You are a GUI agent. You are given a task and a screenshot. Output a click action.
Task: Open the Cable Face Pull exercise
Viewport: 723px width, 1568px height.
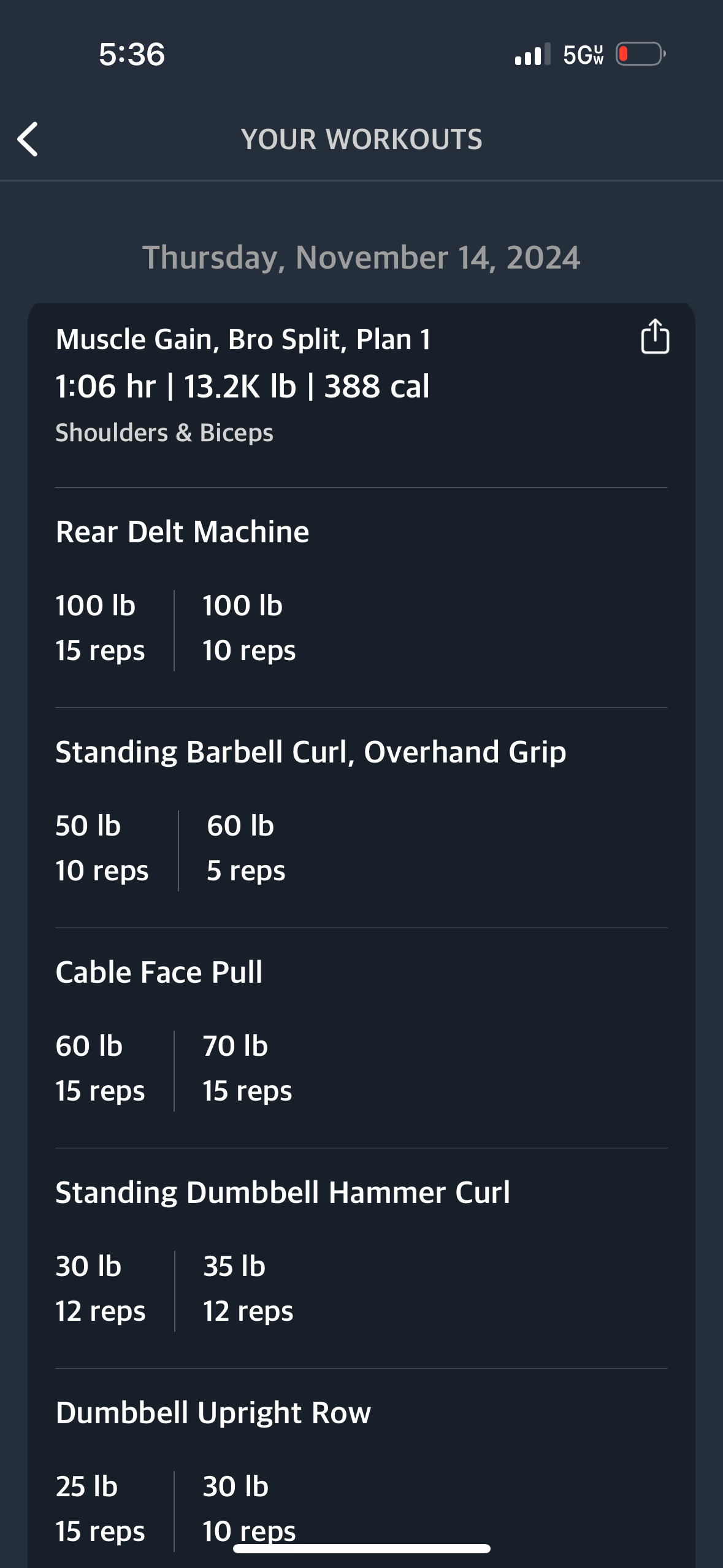[159, 972]
